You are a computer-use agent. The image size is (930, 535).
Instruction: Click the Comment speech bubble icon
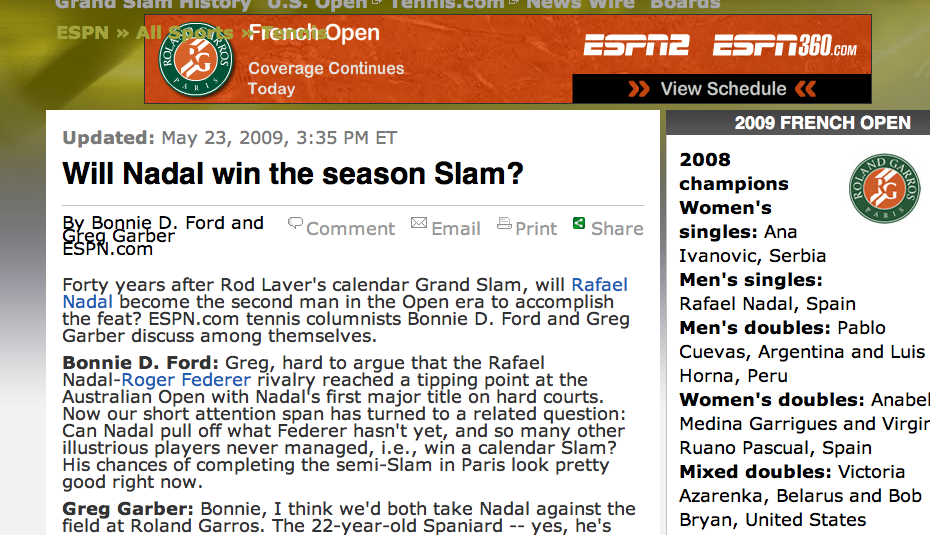pos(295,223)
